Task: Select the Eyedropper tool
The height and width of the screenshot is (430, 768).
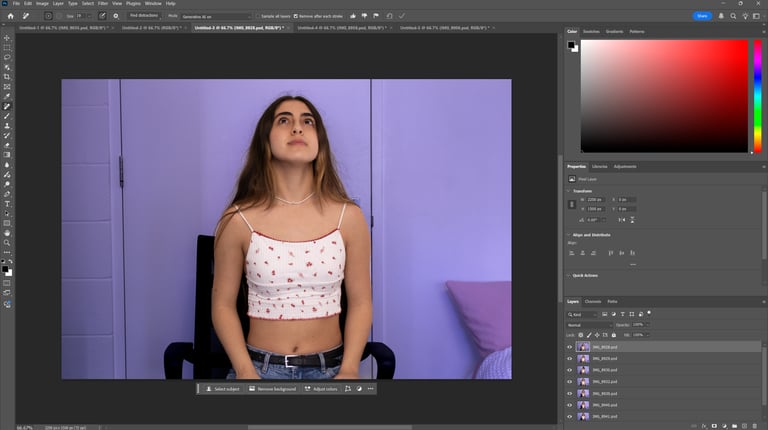Action: 7,96
